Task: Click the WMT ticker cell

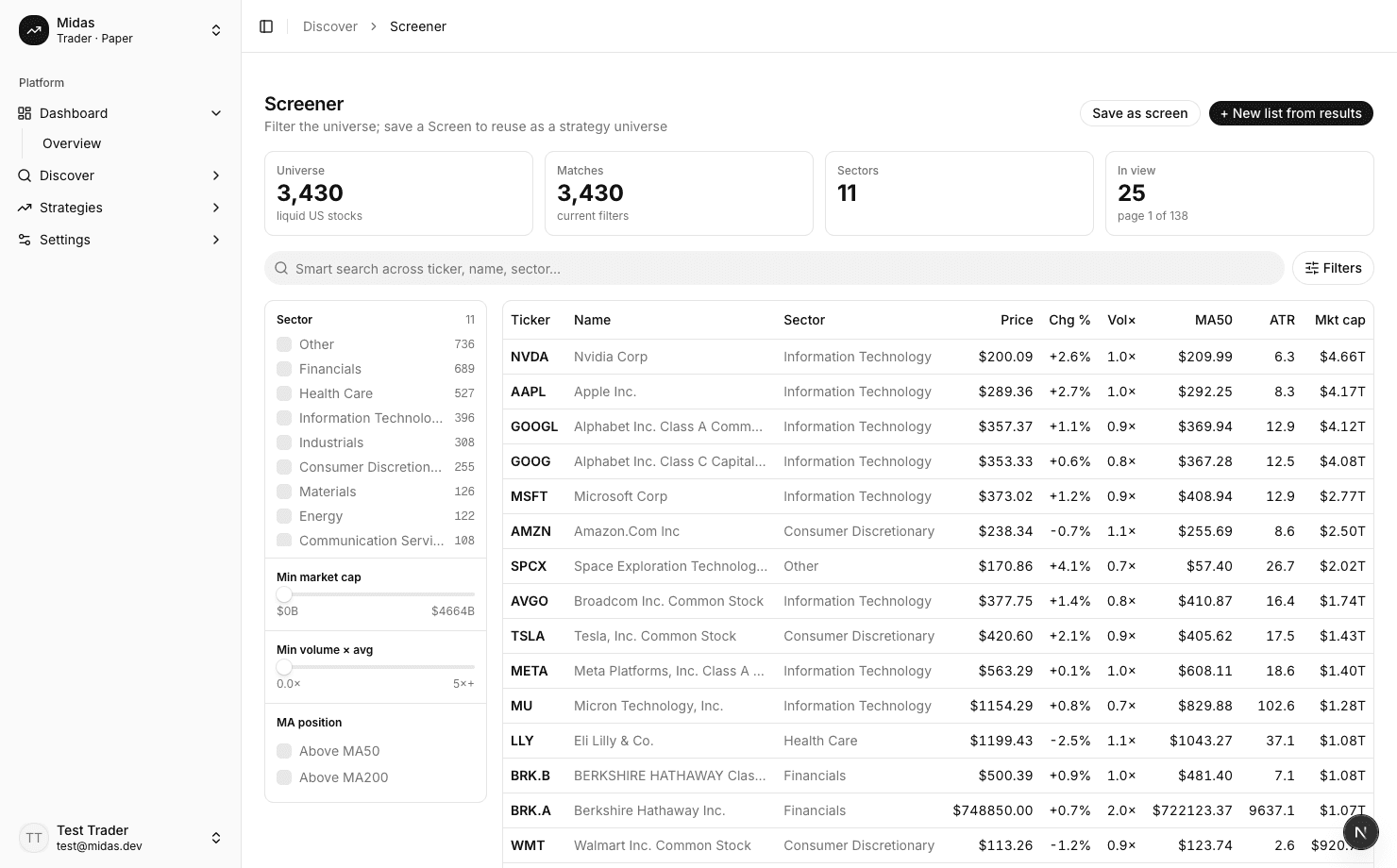Action: 528,845
